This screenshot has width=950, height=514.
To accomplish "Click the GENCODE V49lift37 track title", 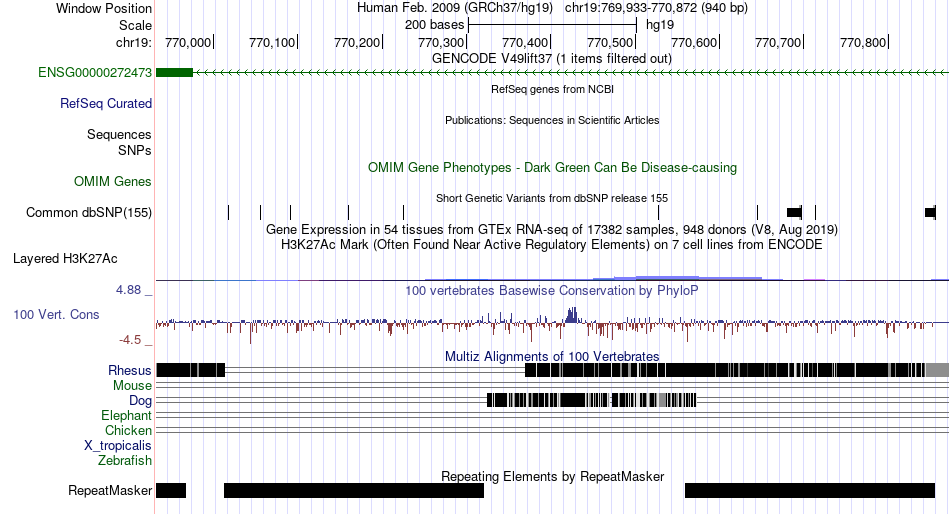I will coord(552,59).
